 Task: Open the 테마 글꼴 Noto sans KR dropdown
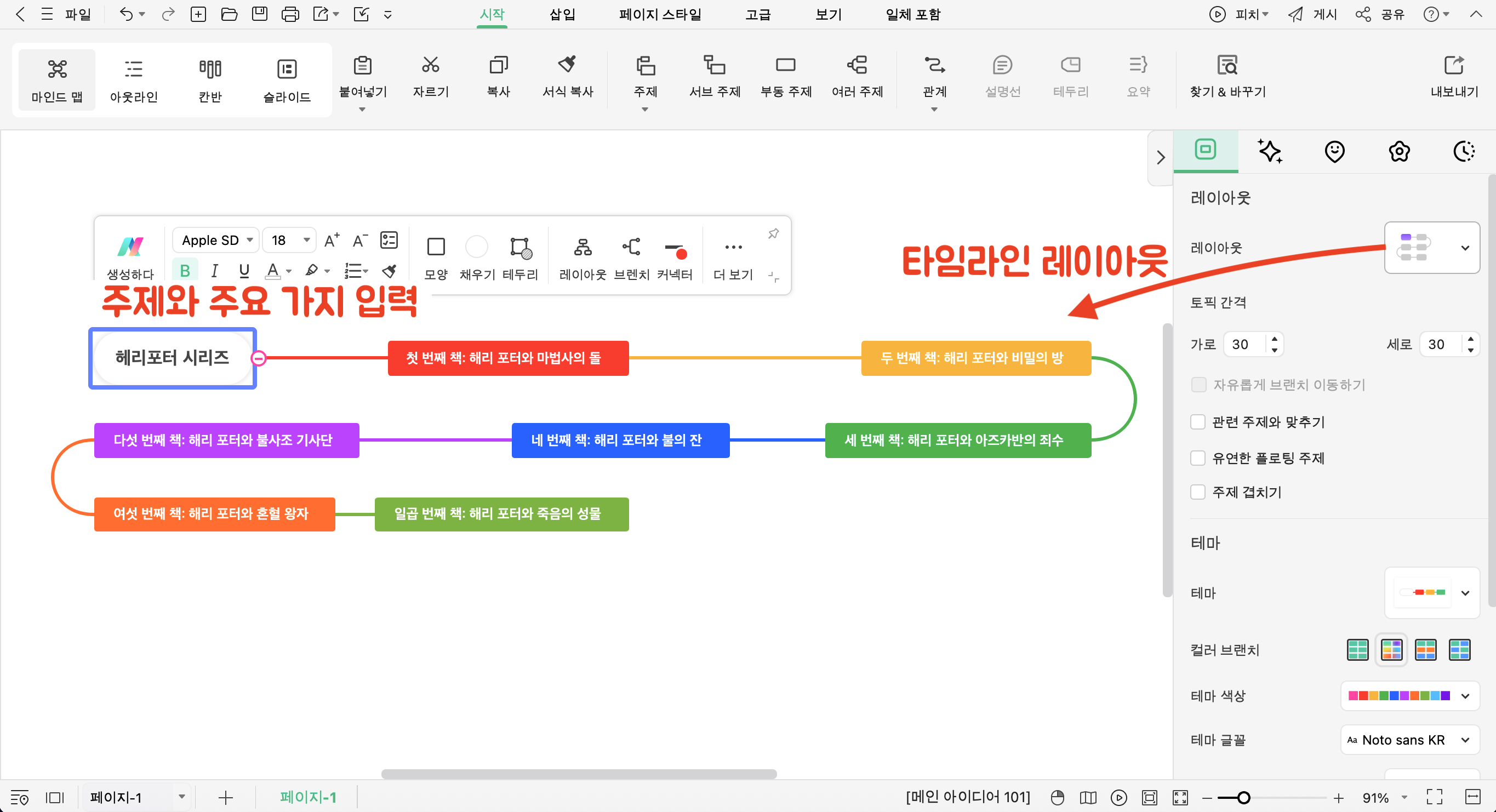pos(1409,740)
